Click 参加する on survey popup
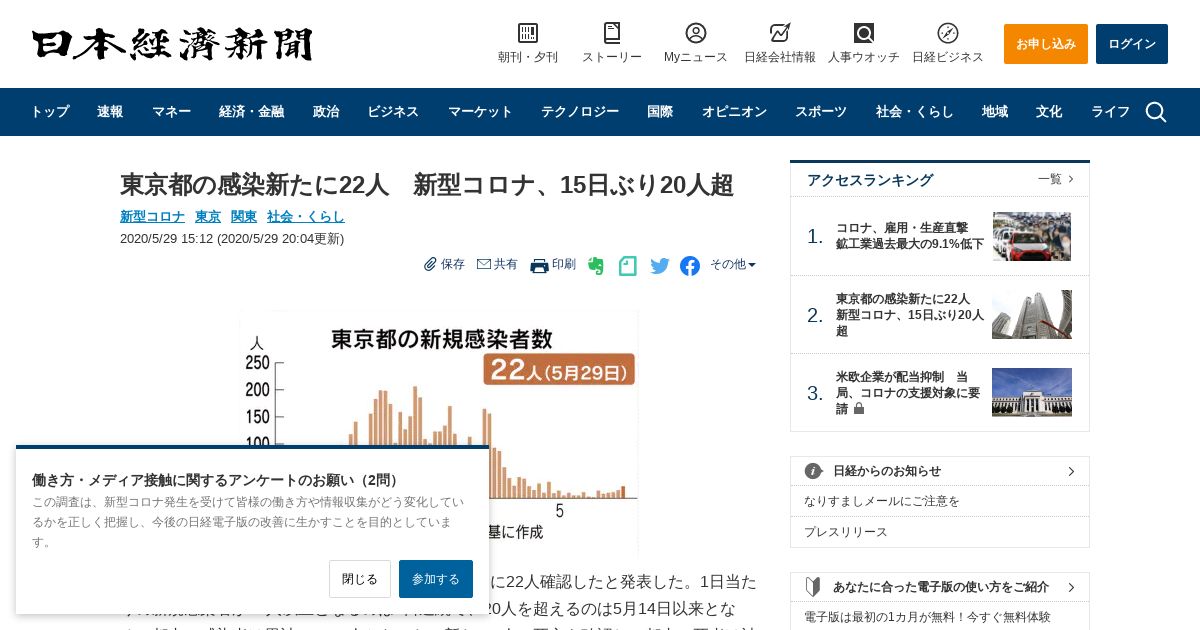 click(436, 579)
